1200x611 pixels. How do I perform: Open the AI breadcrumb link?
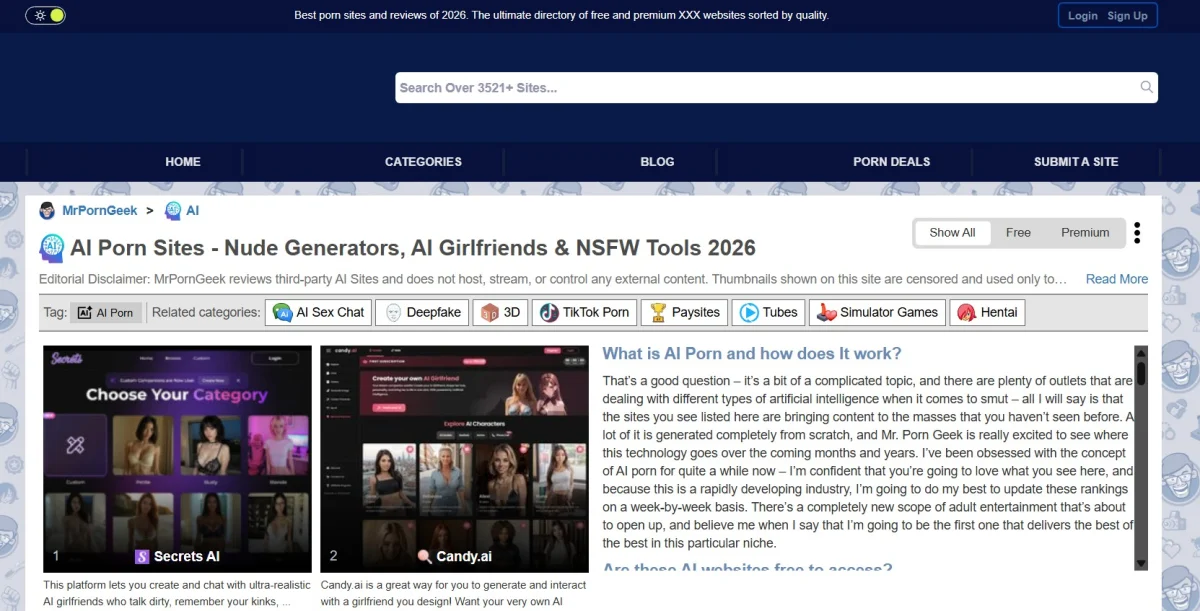[193, 211]
